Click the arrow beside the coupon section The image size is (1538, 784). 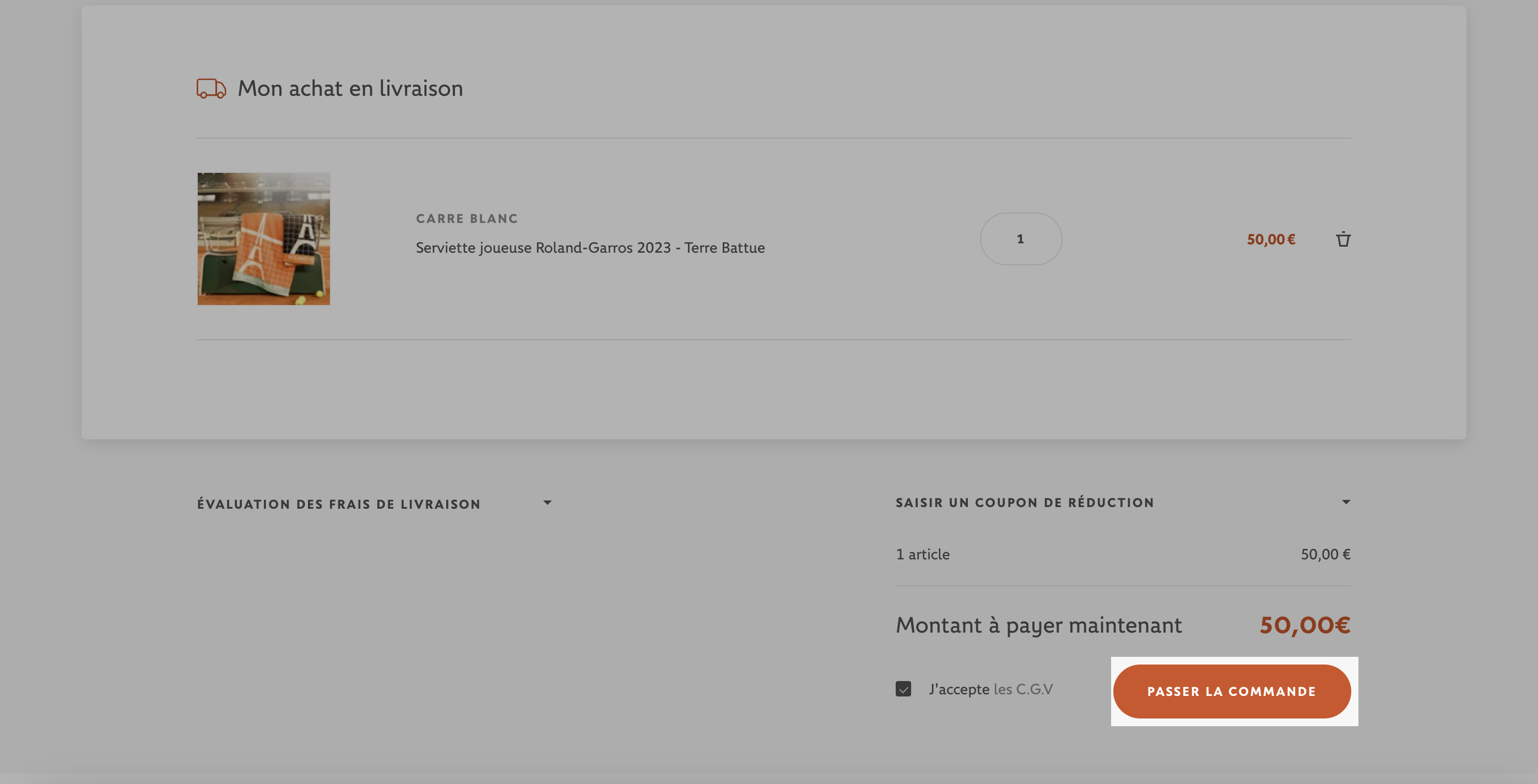[1346, 502]
